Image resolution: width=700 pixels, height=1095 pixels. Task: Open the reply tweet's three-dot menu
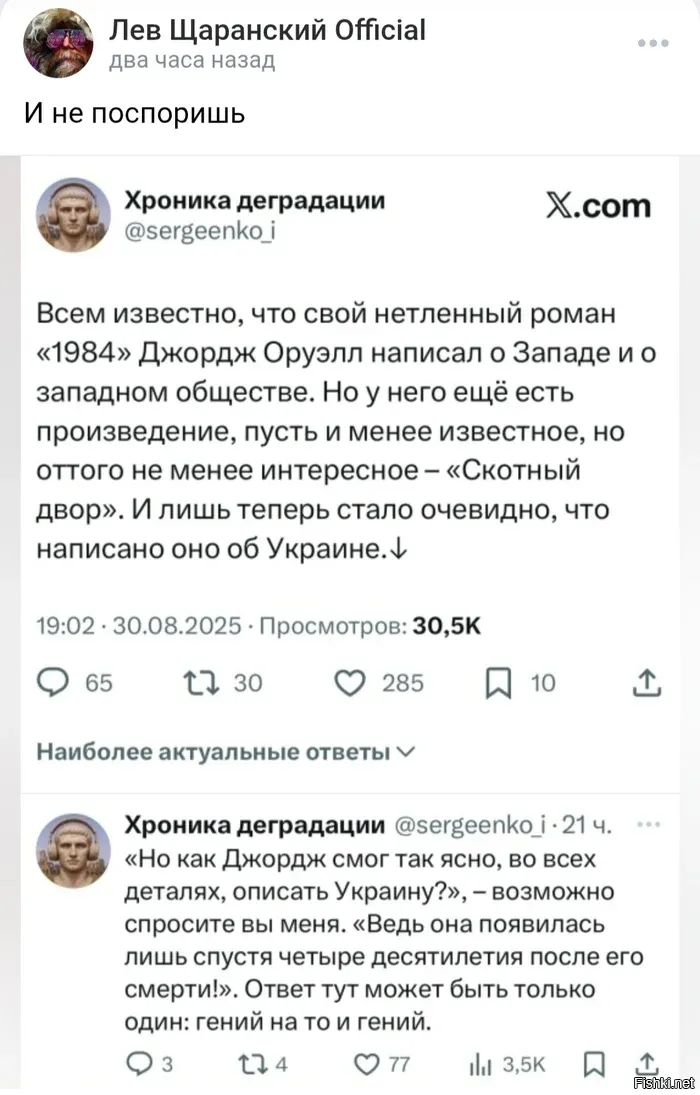[x=649, y=825]
